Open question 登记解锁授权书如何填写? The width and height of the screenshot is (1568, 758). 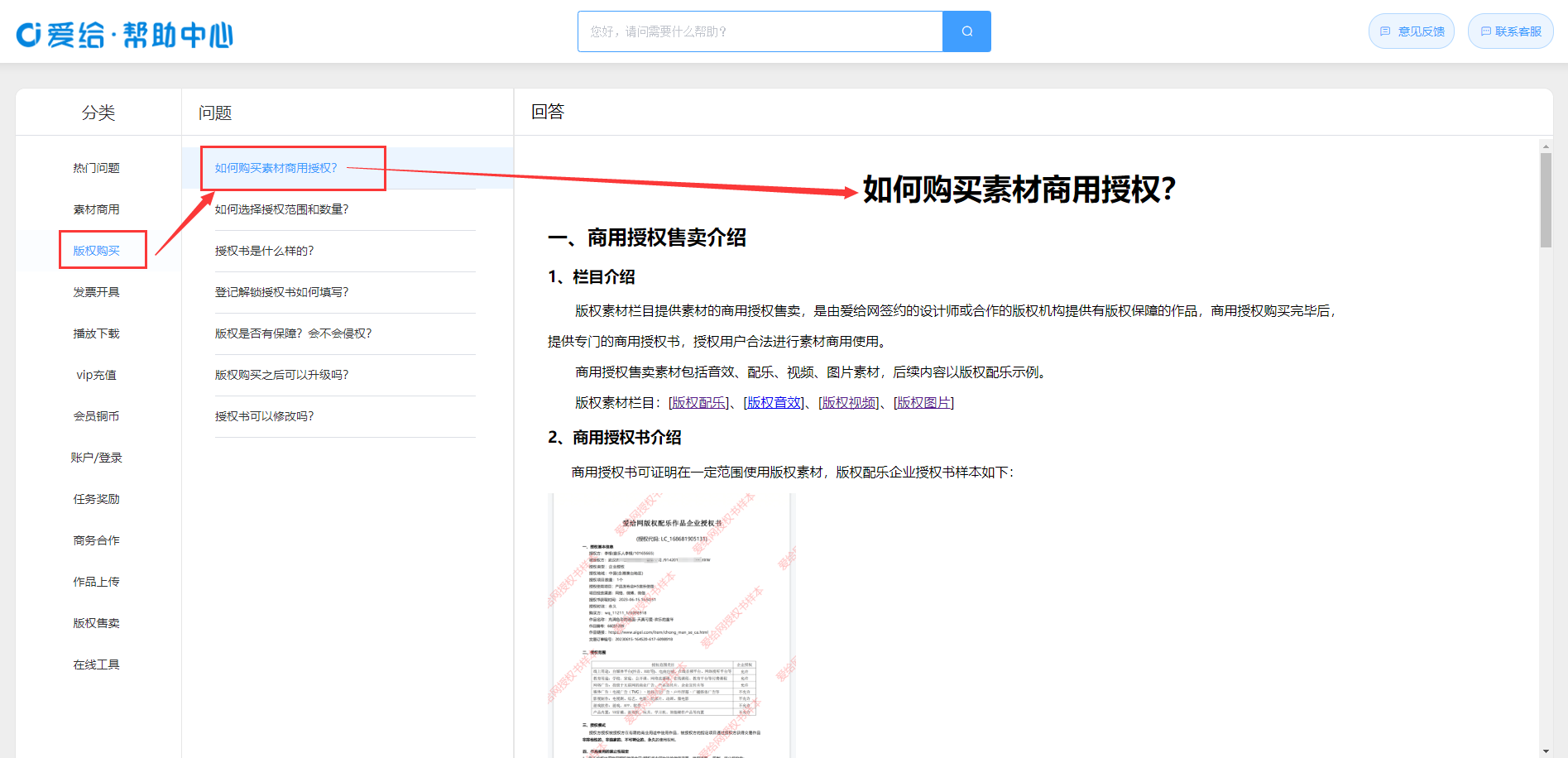click(x=282, y=292)
